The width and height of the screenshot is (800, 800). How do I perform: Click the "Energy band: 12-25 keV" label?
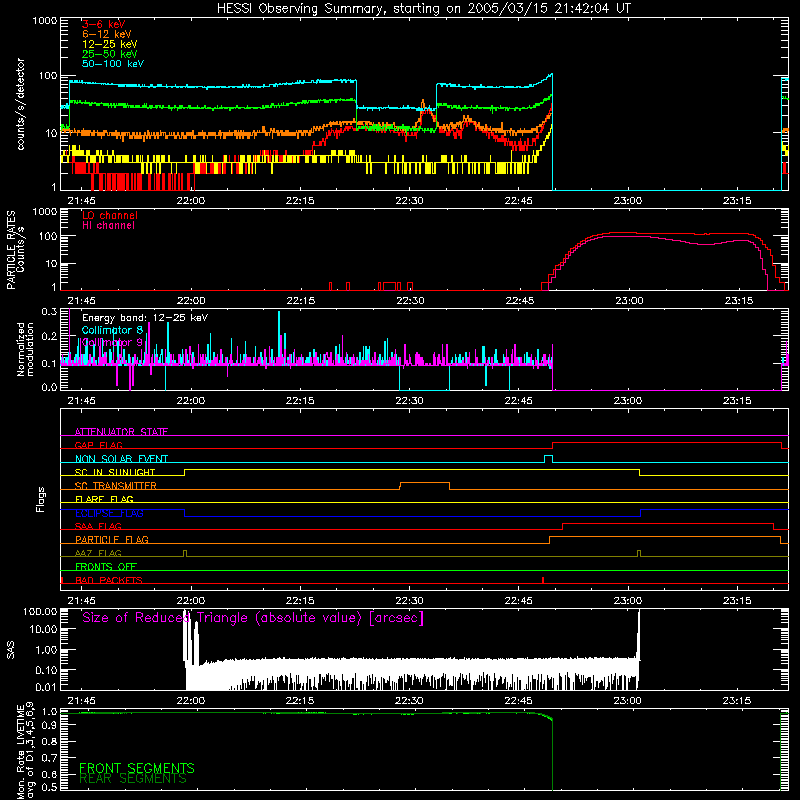(144, 318)
